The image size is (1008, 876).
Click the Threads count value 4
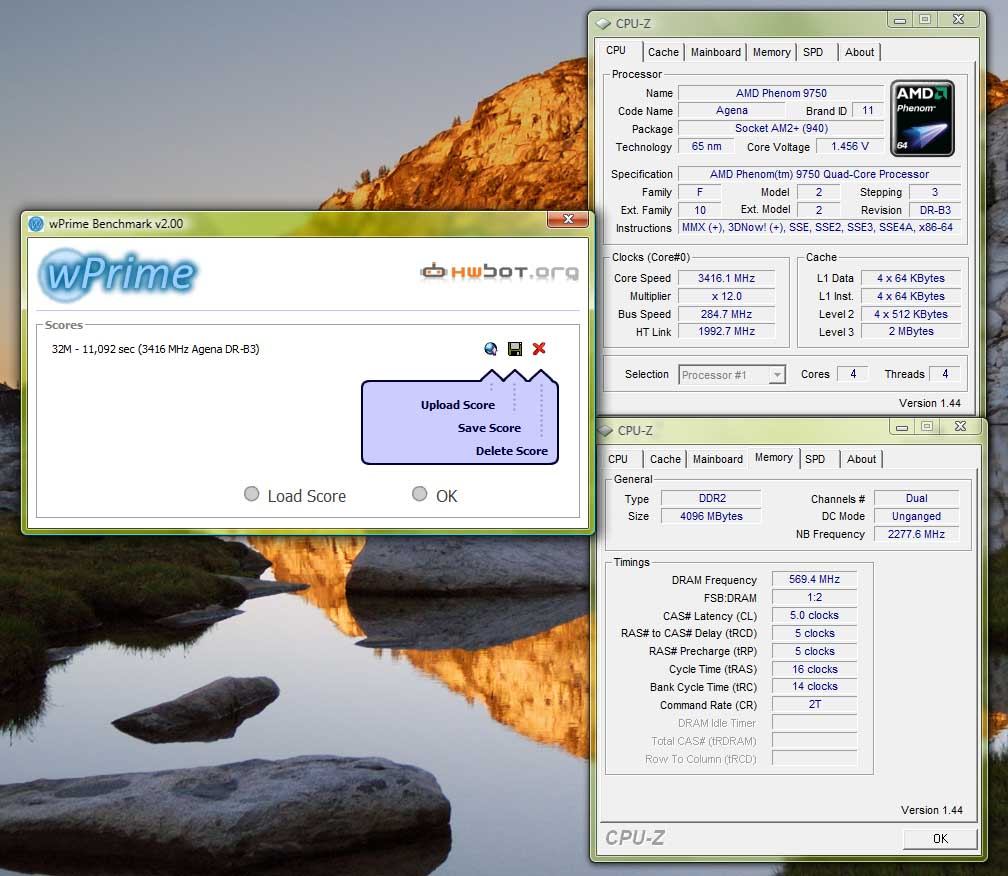click(x=945, y=374)
